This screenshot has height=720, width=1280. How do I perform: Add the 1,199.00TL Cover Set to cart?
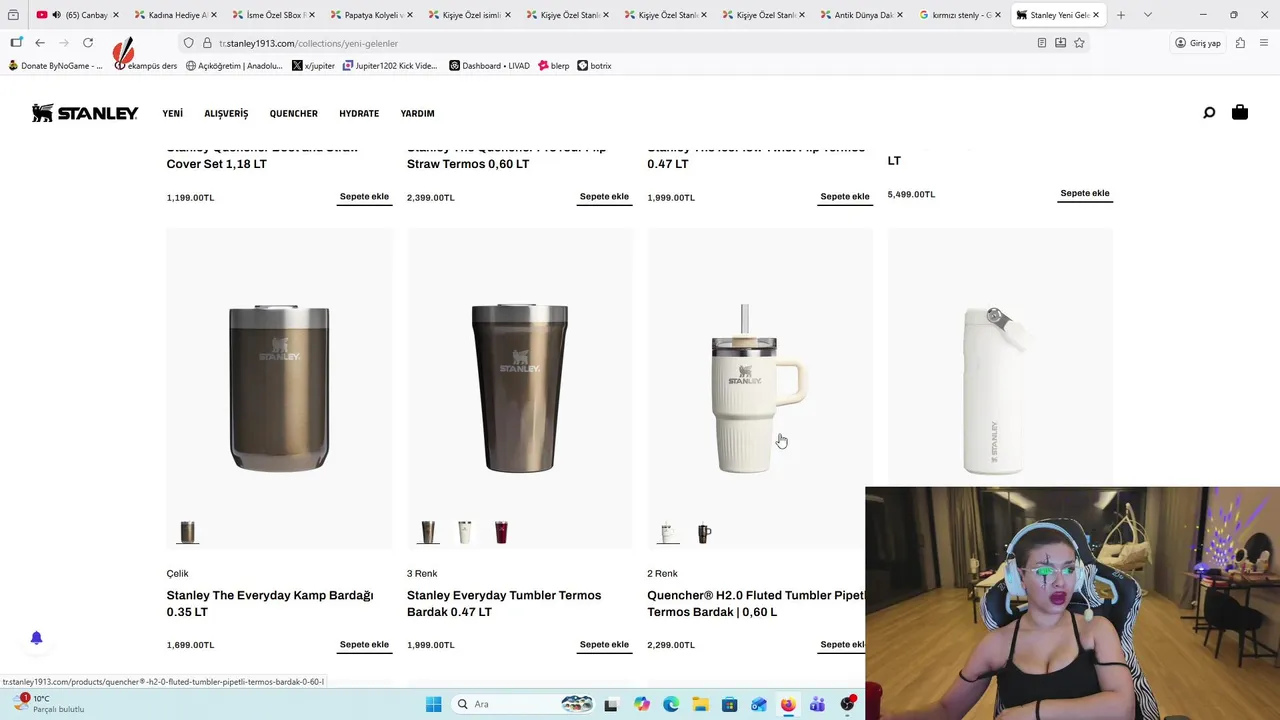point(364,197)
